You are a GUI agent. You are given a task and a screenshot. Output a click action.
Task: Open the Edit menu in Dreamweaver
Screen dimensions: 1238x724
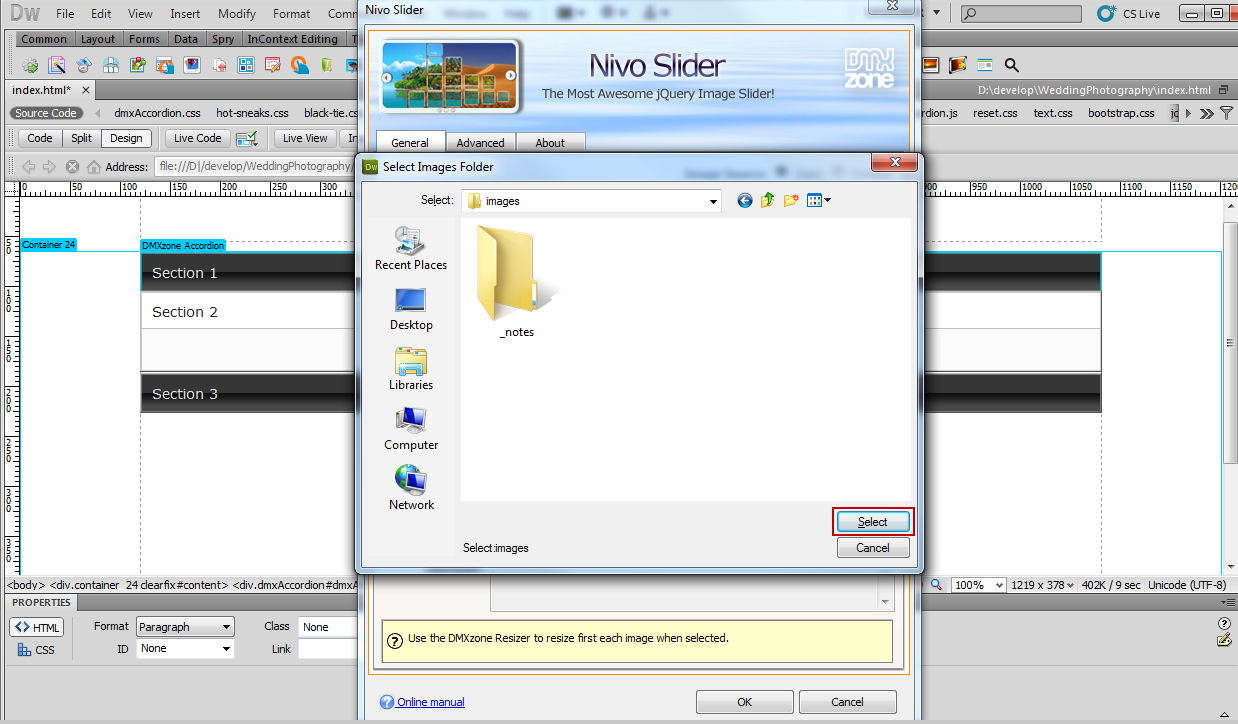pyautogui.click(x=101, y=14)
